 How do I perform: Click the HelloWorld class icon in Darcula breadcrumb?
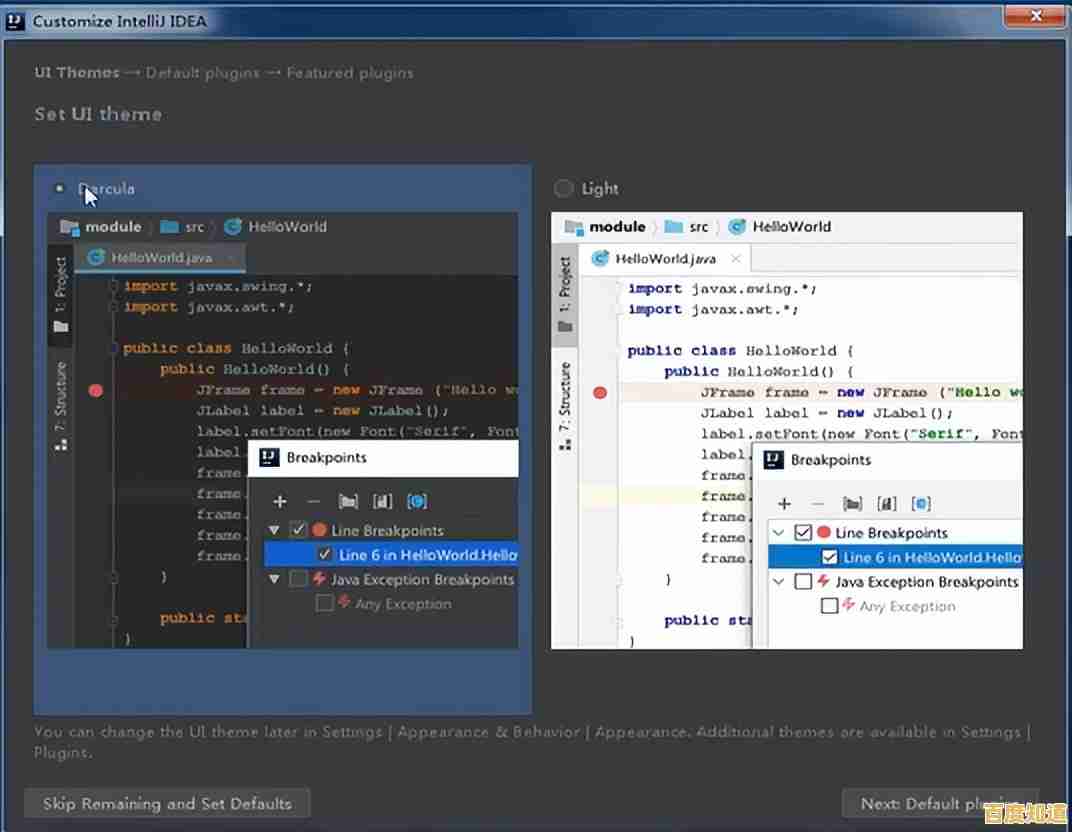pyautogui.click(x=233, y=227)
